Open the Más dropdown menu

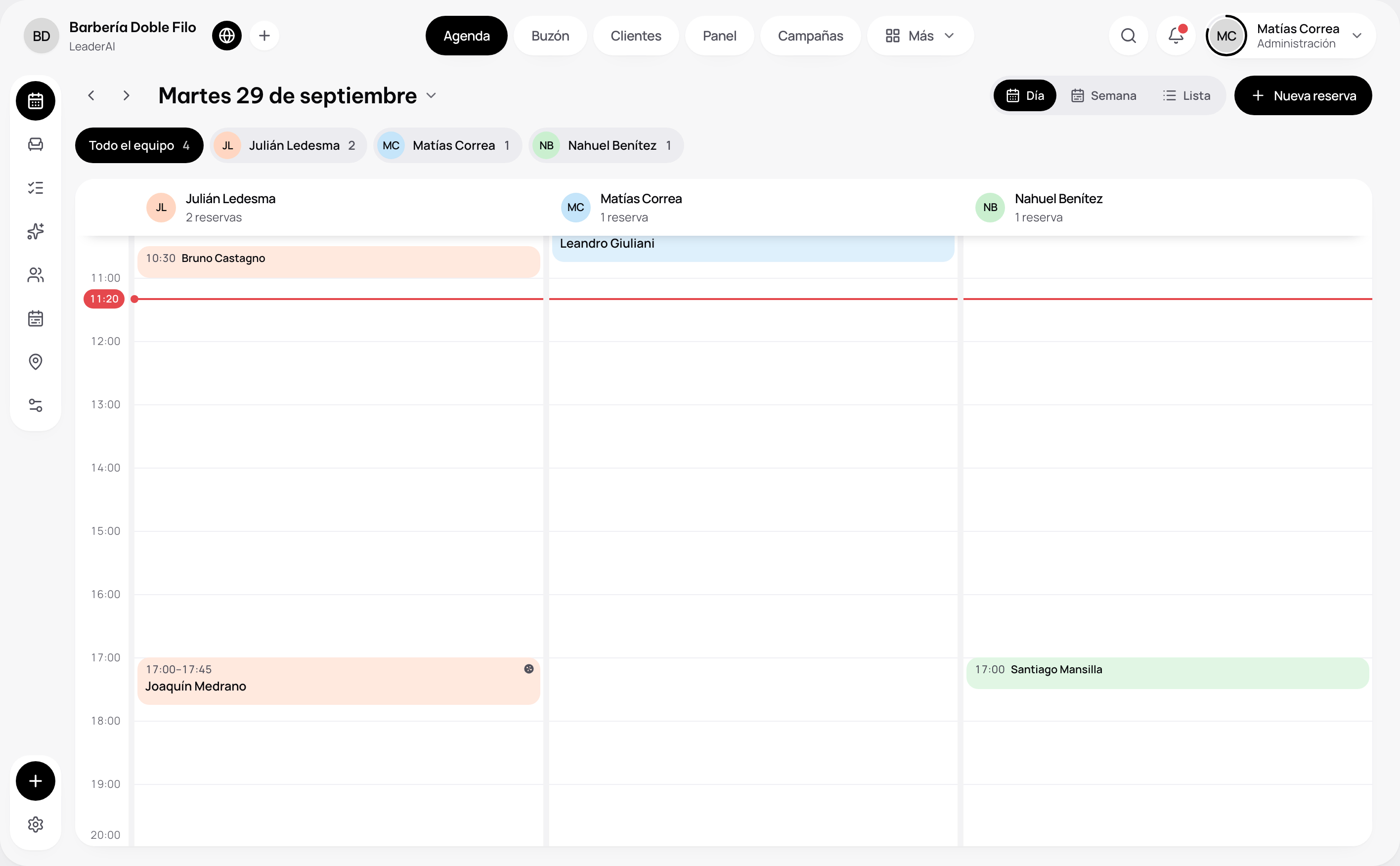pyautogui.click(x=920, y=36)
